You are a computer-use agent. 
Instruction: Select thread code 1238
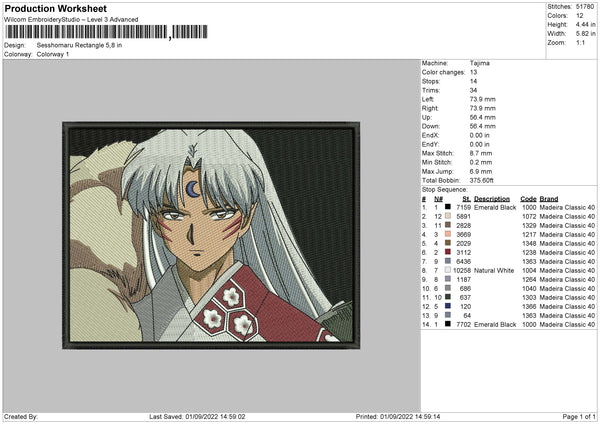click(x=529, y=252)
